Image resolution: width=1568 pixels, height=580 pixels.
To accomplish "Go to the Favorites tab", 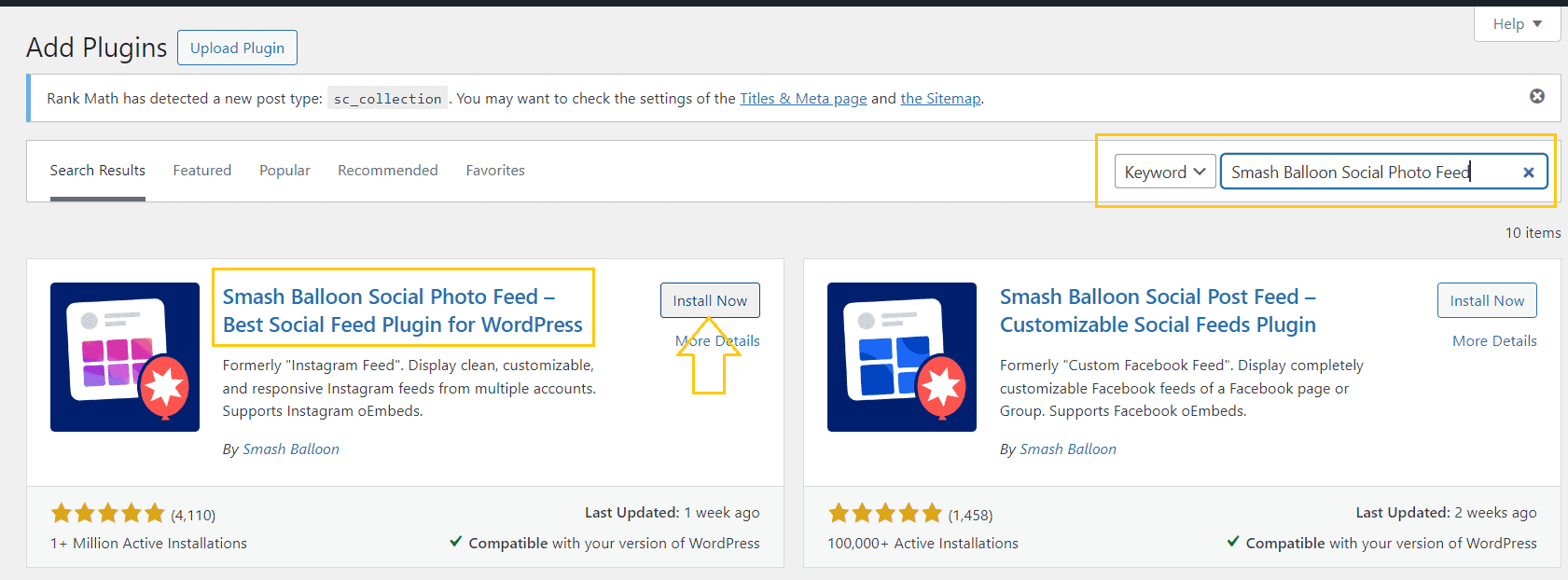I will coord(495,171).
